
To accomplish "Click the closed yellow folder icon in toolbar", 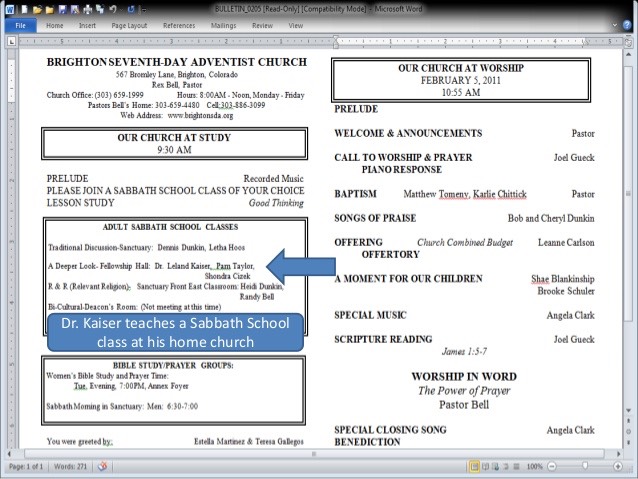I will click(x=50, y=9).
